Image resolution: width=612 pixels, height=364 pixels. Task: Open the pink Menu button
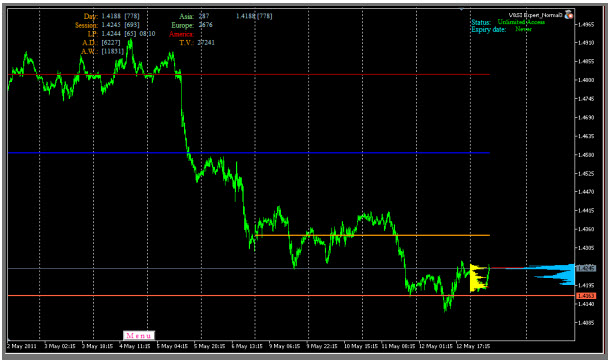pyautogui.click(x=139, y=336)
